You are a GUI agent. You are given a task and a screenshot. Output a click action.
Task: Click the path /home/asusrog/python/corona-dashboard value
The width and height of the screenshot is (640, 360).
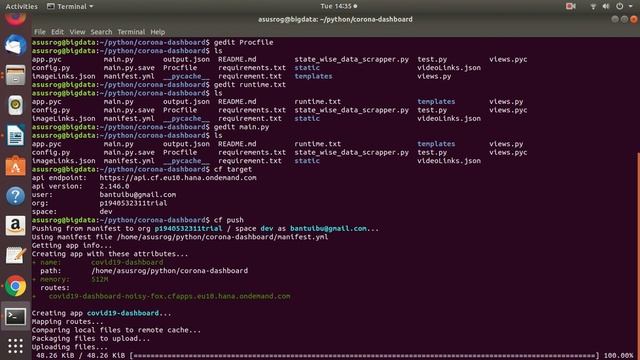[169, 271]
